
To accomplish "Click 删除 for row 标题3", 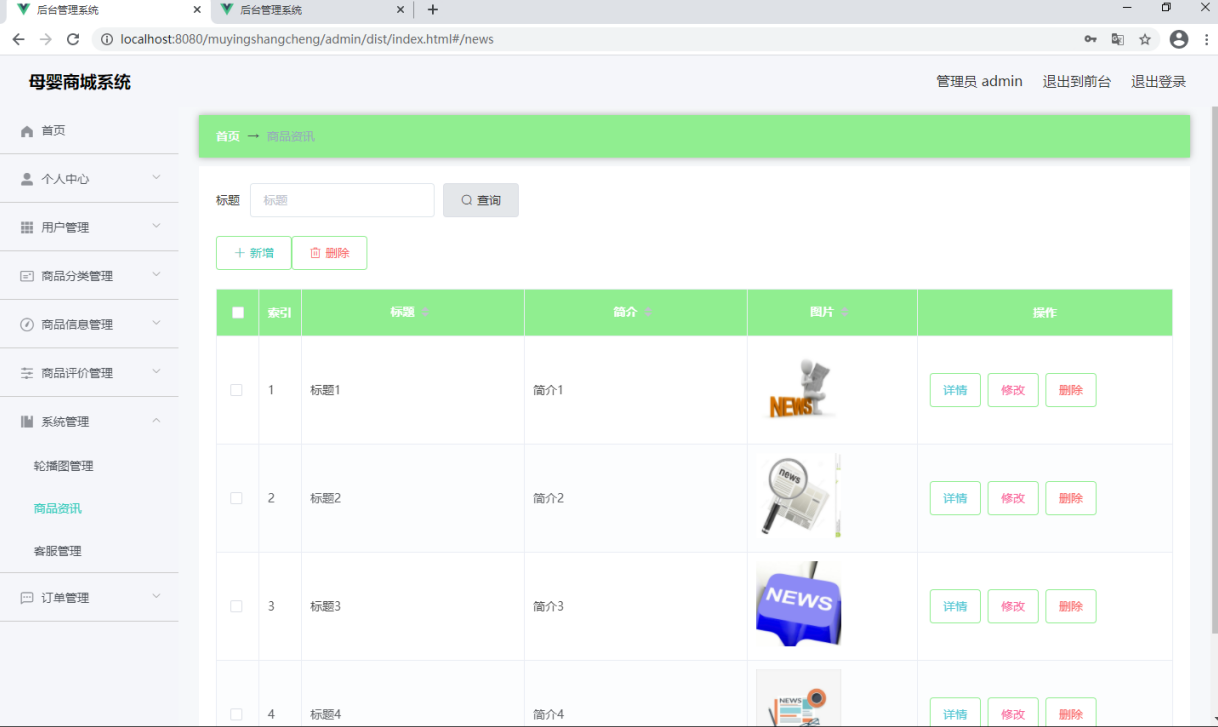I will [1071, 606].
